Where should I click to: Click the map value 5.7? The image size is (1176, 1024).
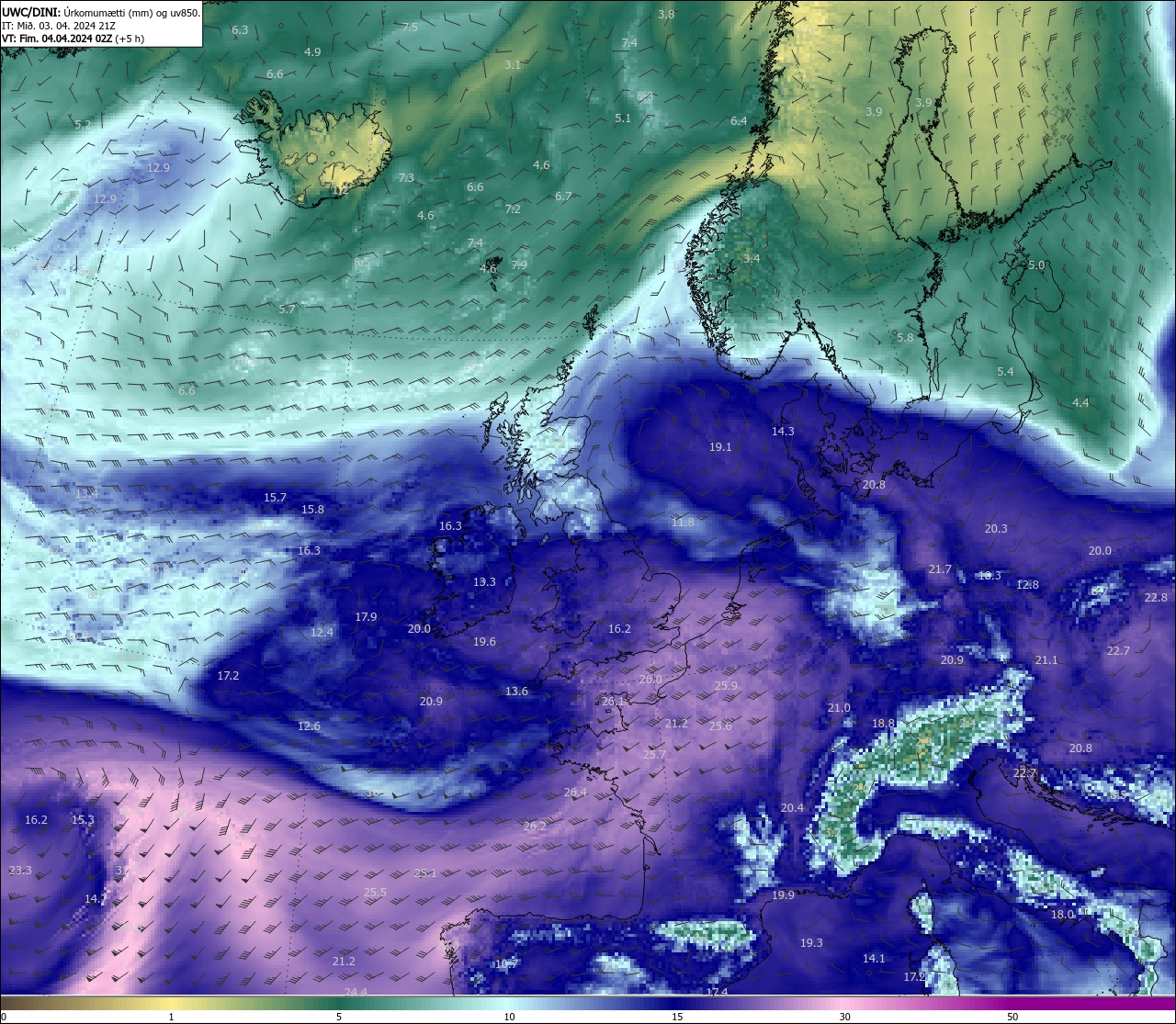[287, 309]
